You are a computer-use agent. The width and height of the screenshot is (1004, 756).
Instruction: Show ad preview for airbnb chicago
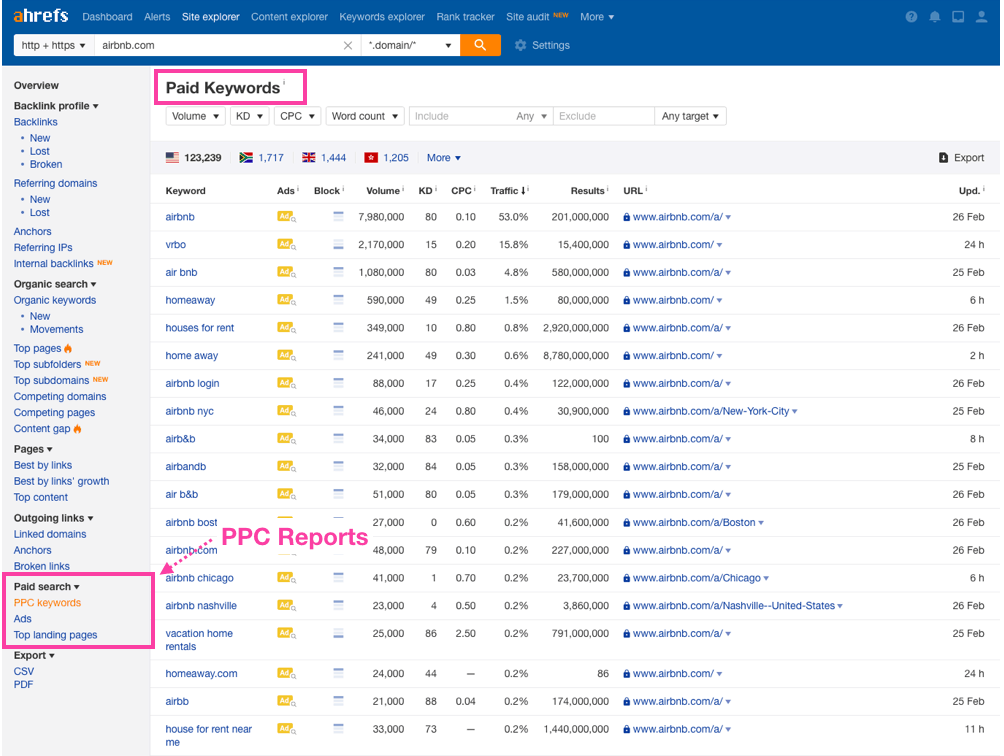[286, 577]
